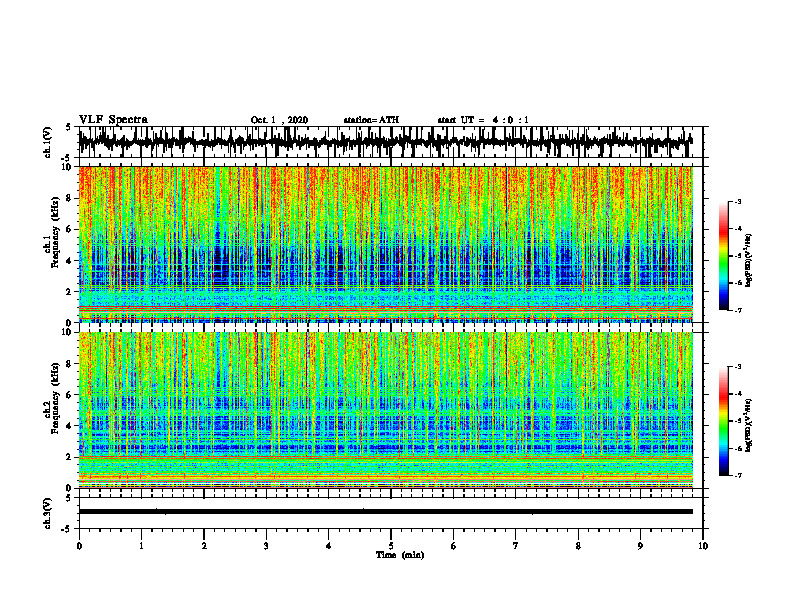792x612 pixels.
Task: Click time axis tick label "2"
Action: point(204,546)
